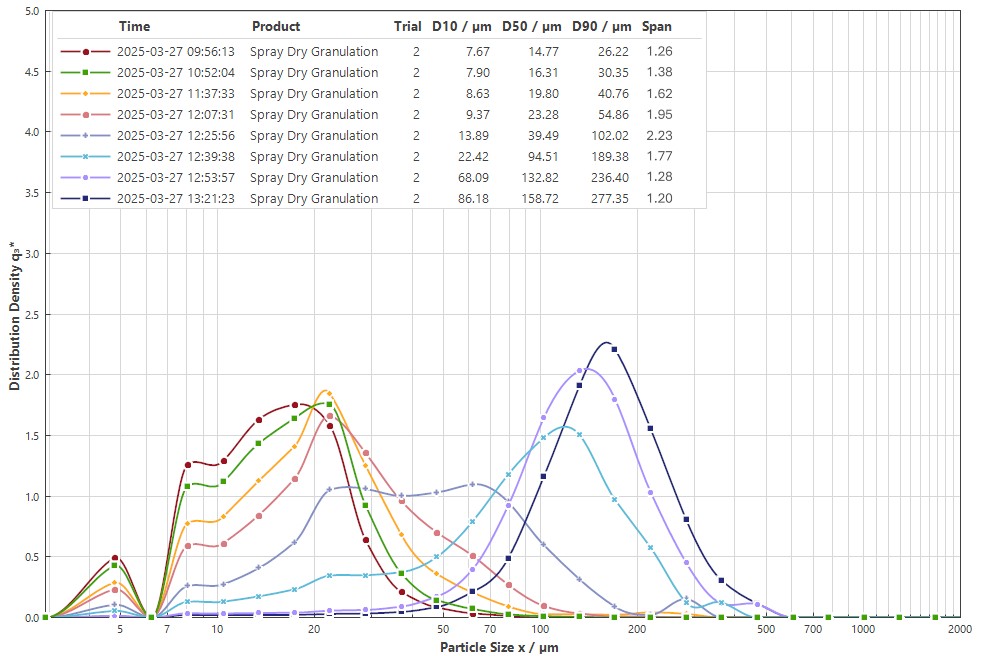Click the Distribution Density y-axis title
Image resolution: width=1001 pixels, height=656 pixels.
click(x=15, y=315)
